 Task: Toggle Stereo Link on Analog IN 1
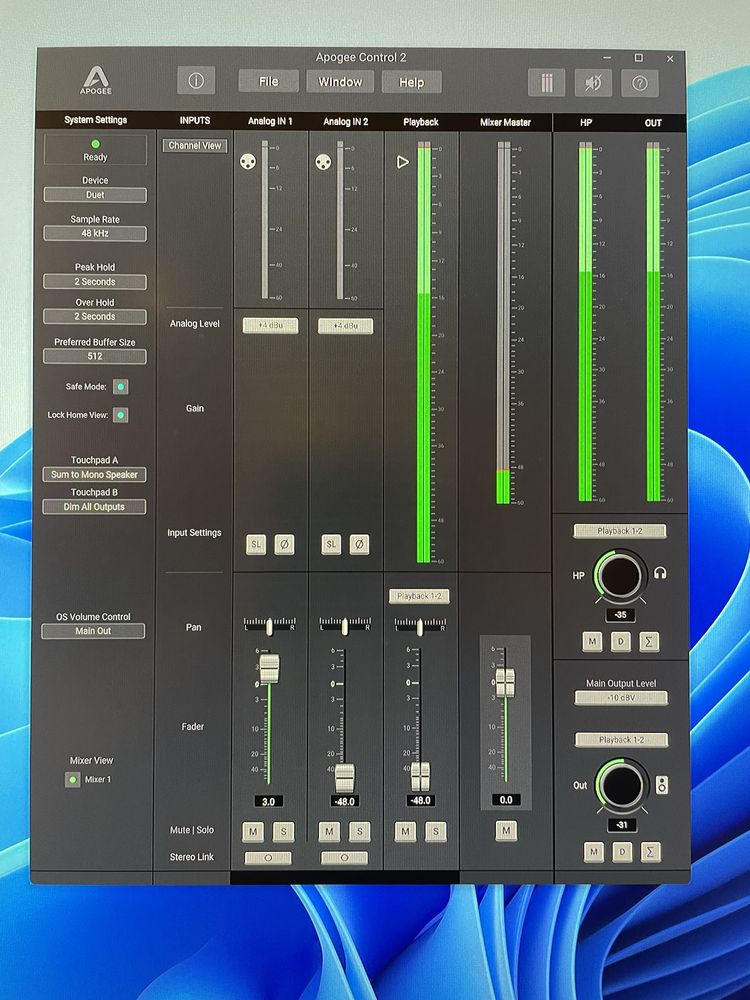point(268,858)
